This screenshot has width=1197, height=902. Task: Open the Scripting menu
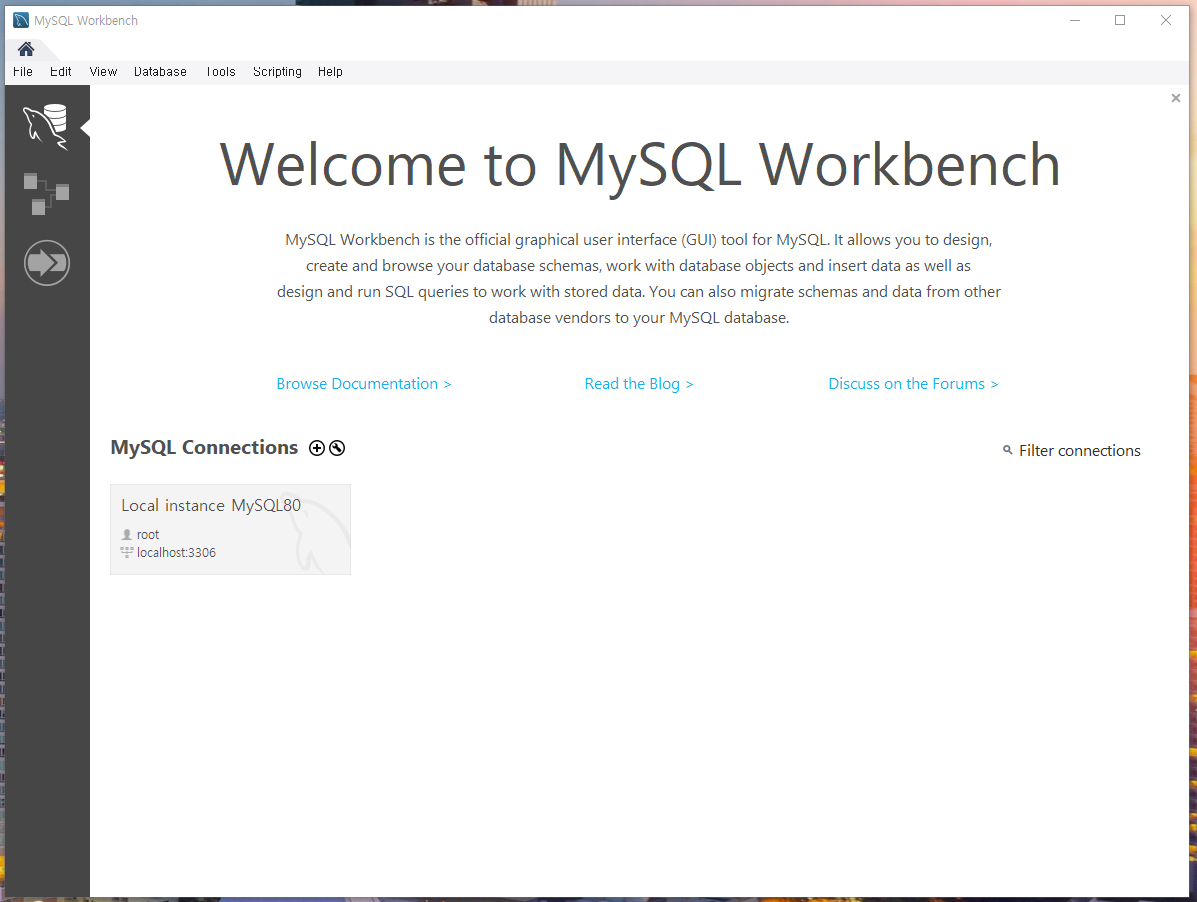[x=277, y=72]
